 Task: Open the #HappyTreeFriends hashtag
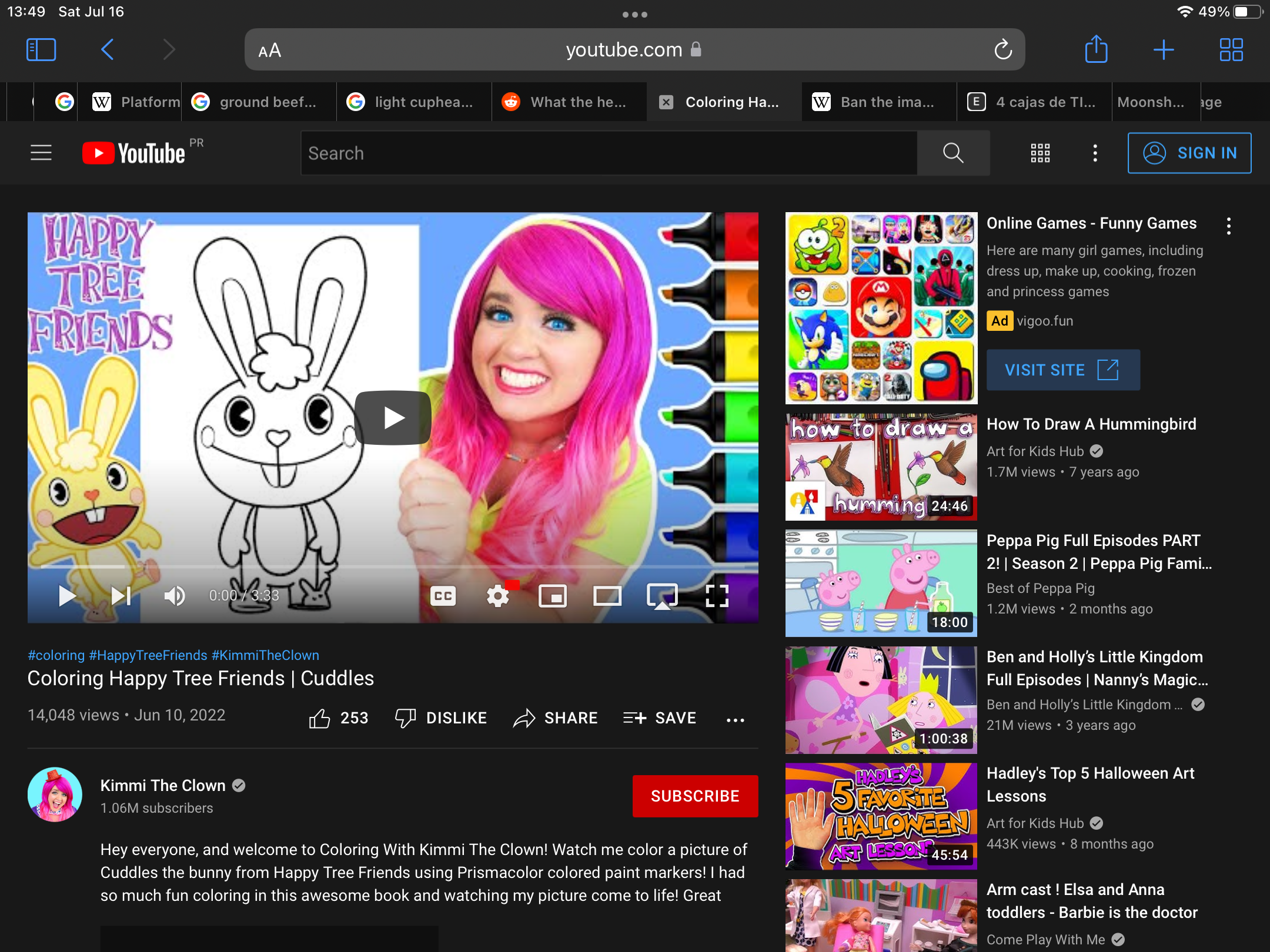click(148, 655)
